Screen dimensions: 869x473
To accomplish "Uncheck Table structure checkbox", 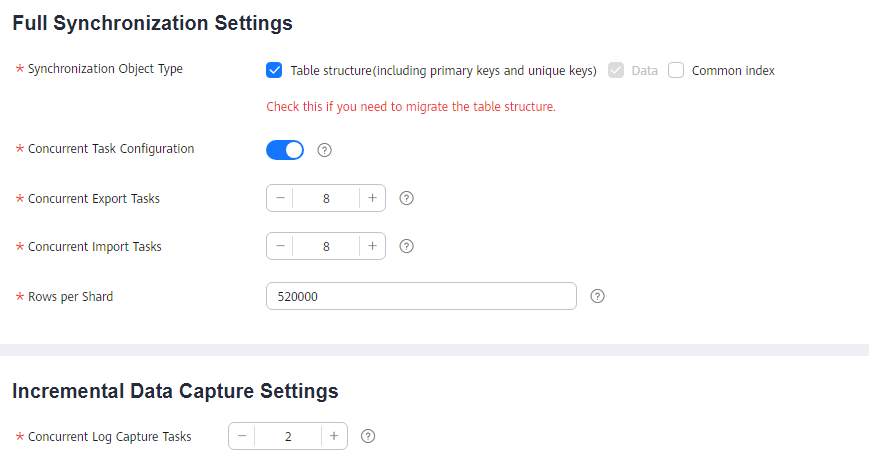I will [x=274, y=70].
